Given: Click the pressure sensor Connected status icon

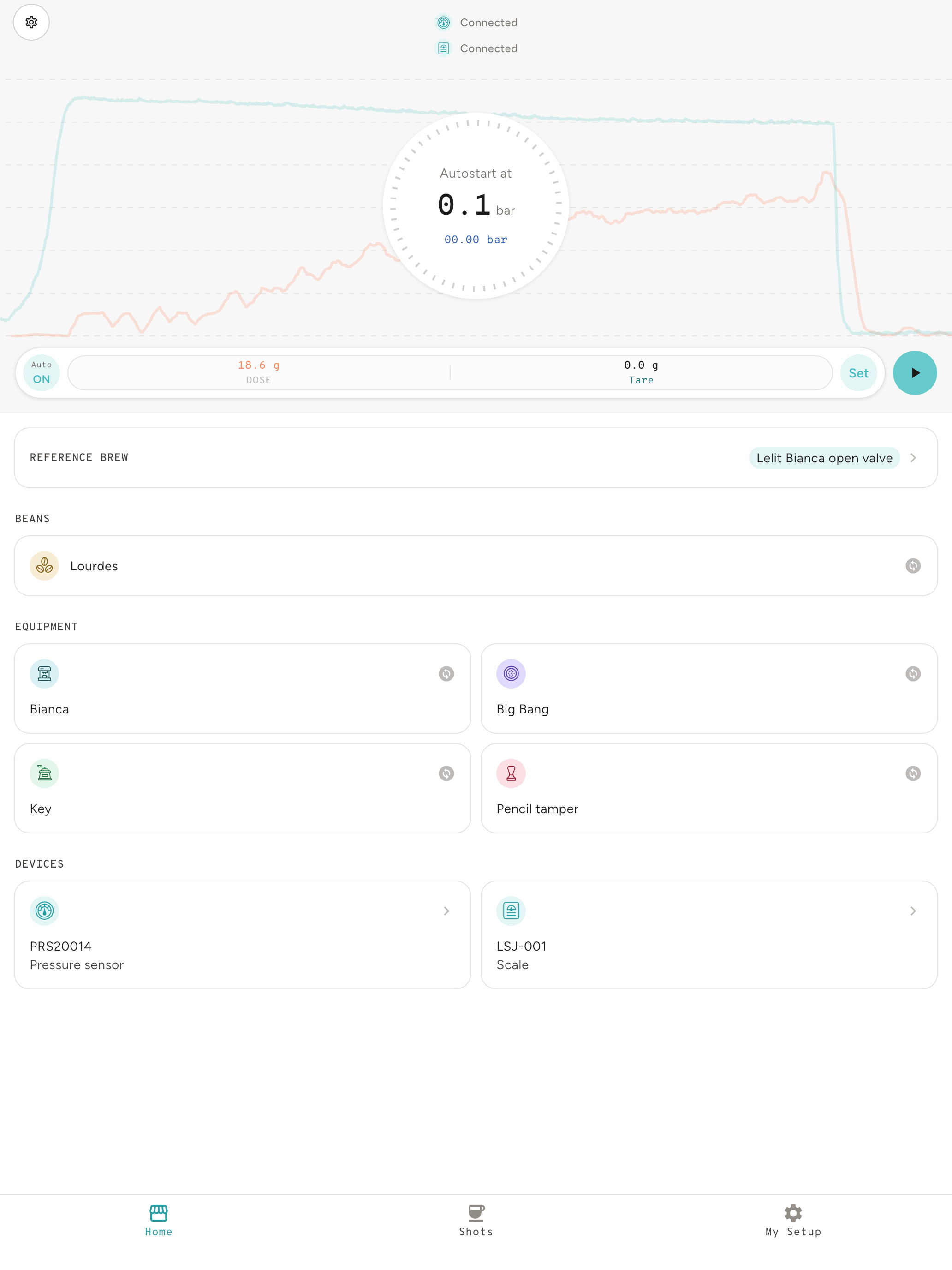Looking at the screenshot, I should pos(444,23).
